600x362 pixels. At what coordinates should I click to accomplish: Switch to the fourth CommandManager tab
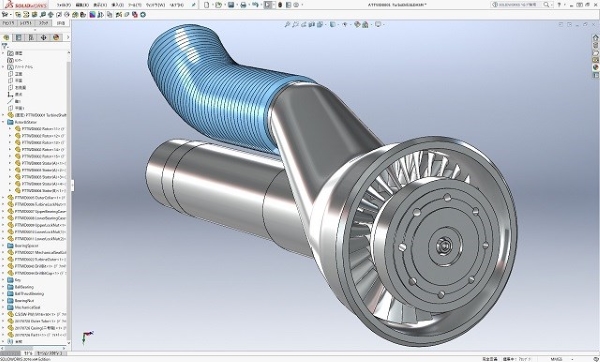click(61, 23)
